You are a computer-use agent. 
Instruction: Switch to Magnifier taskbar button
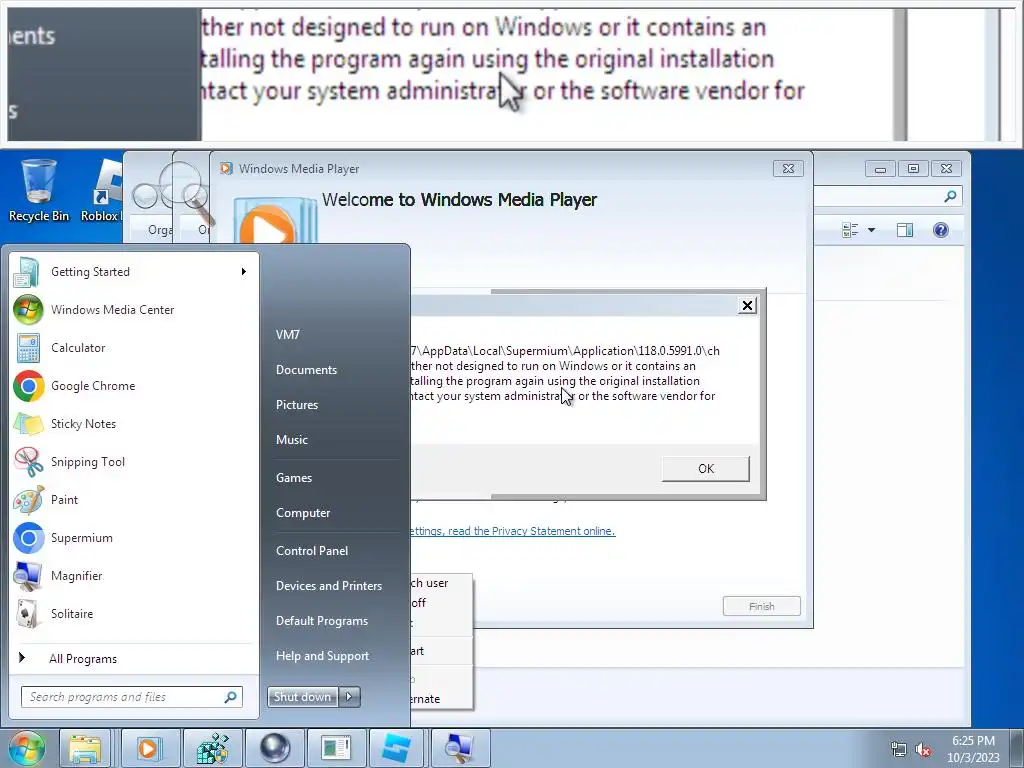pos(460,748)
